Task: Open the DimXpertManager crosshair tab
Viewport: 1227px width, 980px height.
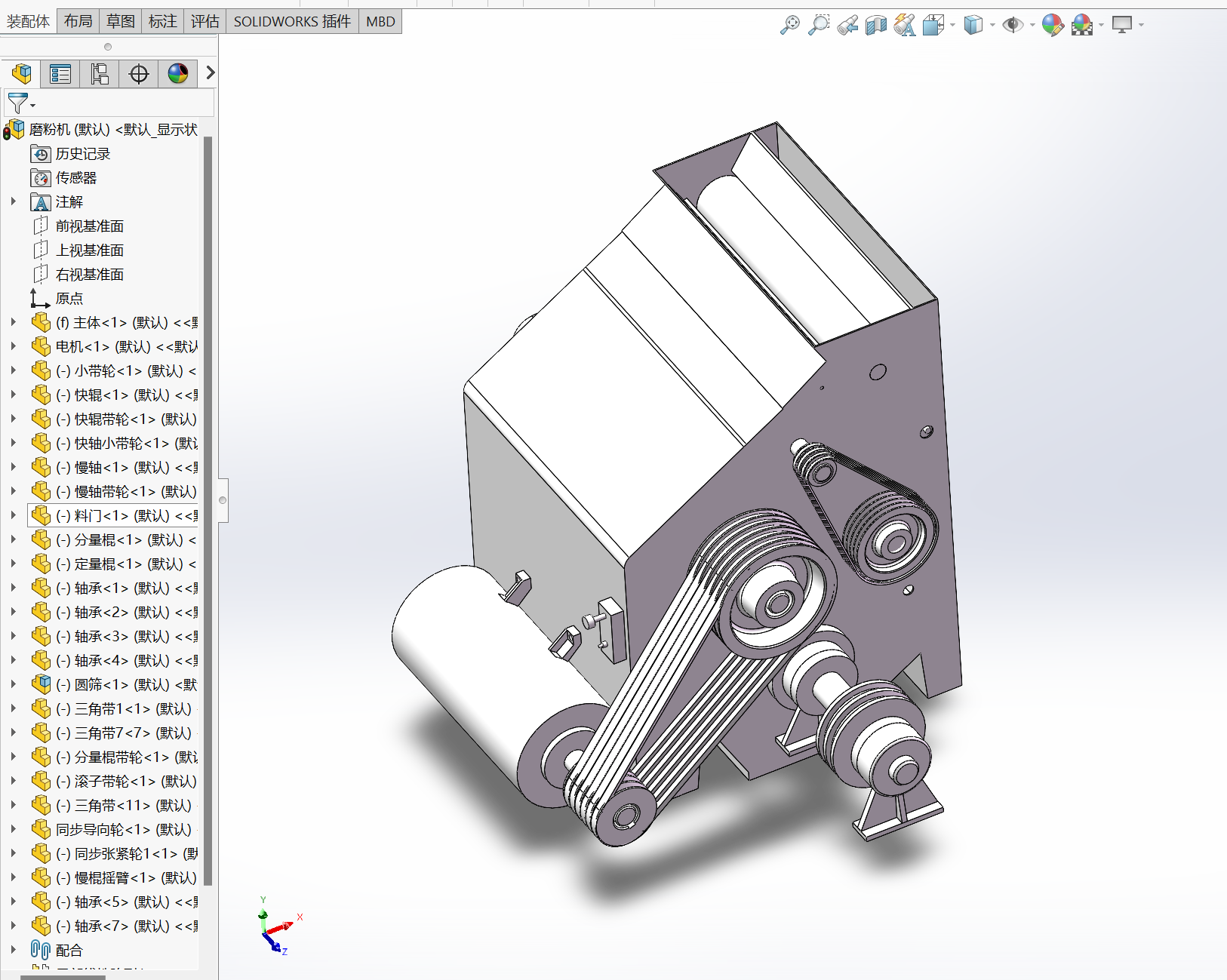Action: (139, 74)
